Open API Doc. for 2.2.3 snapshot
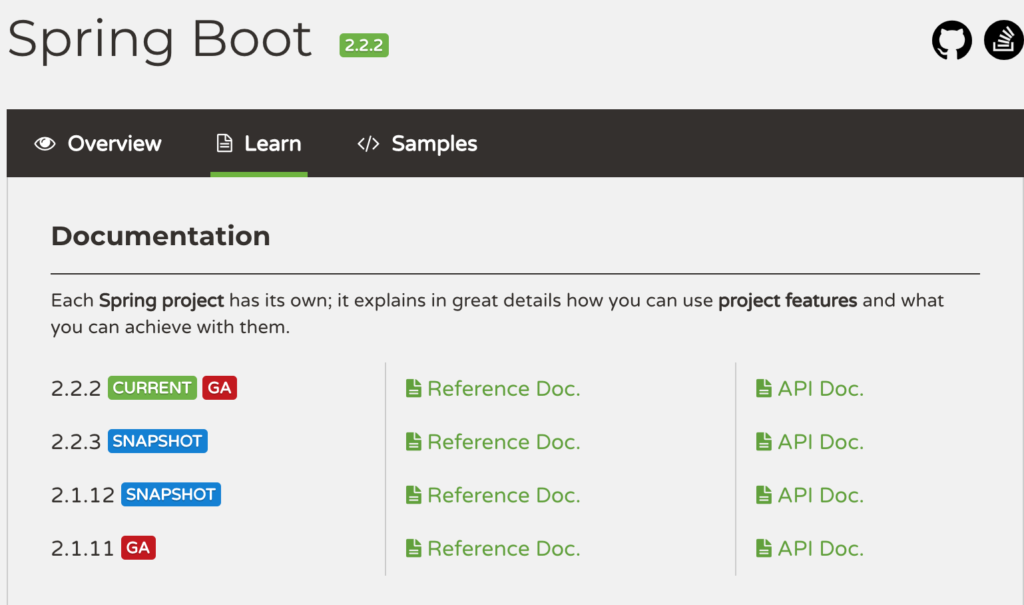The width and height of the screenshot is (1024, 605). point(820,442)
